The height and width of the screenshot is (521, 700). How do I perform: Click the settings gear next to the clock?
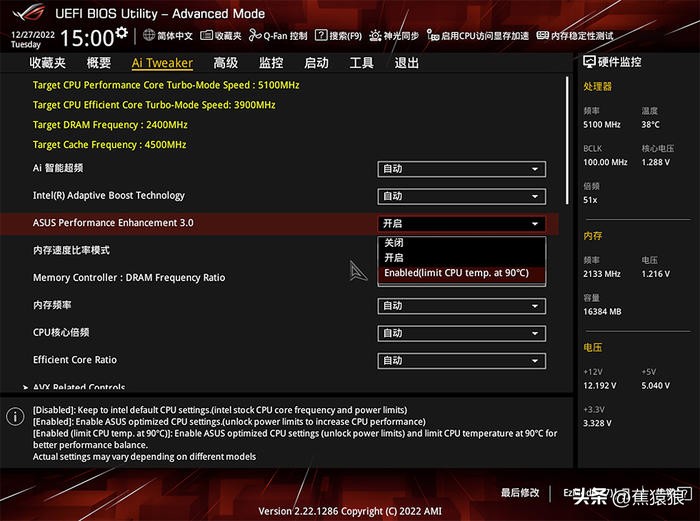click(x=121, y=33)
